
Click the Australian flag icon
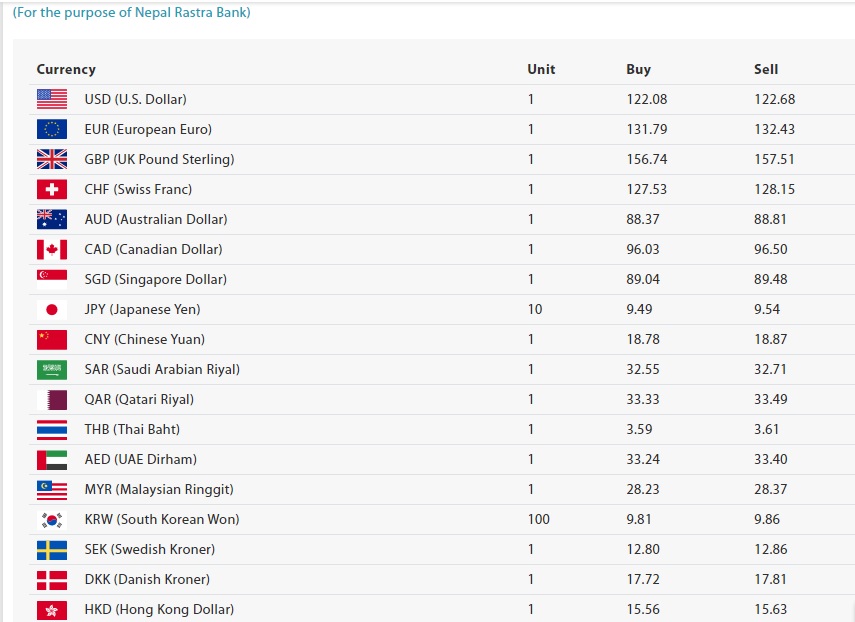(x=52, y=219)
